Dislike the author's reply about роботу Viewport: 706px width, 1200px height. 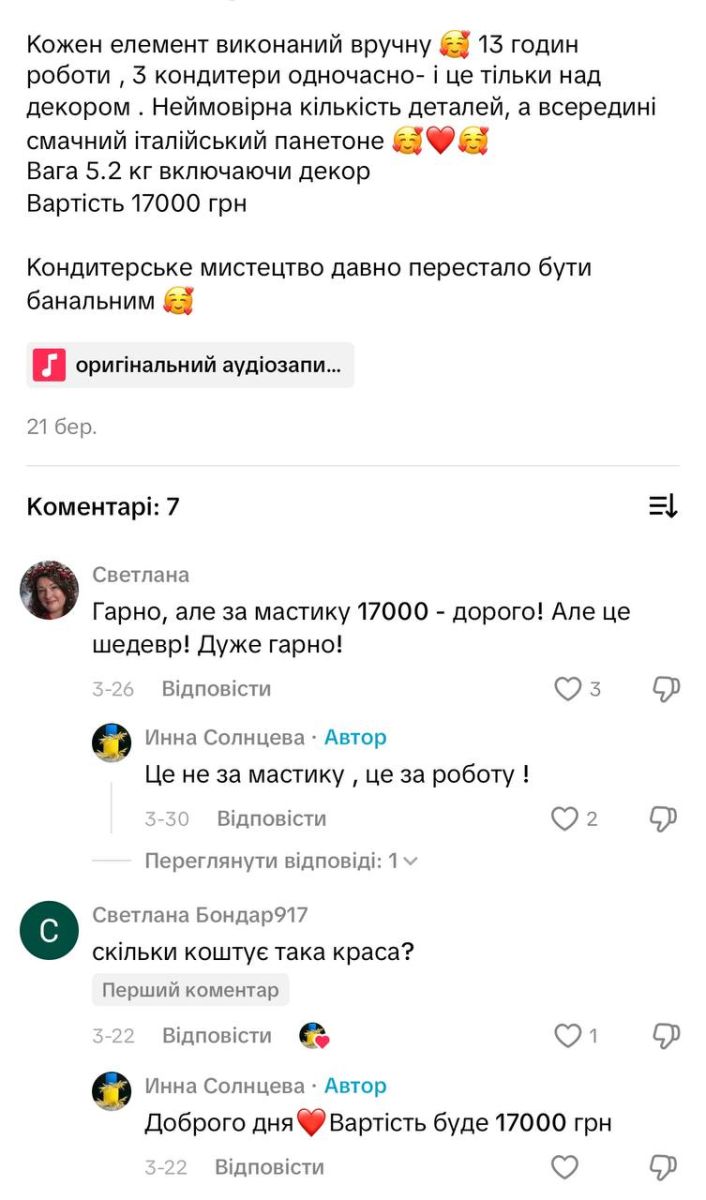coord(666,819)
